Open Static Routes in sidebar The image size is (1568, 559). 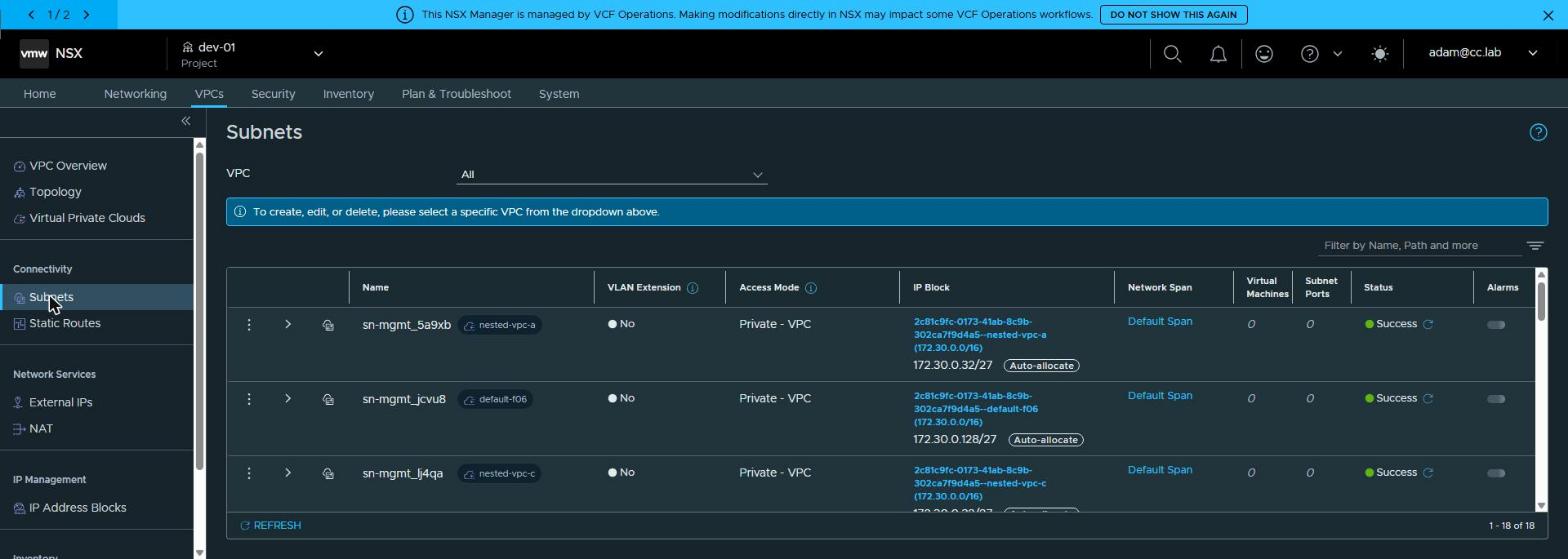coord(65,323)
